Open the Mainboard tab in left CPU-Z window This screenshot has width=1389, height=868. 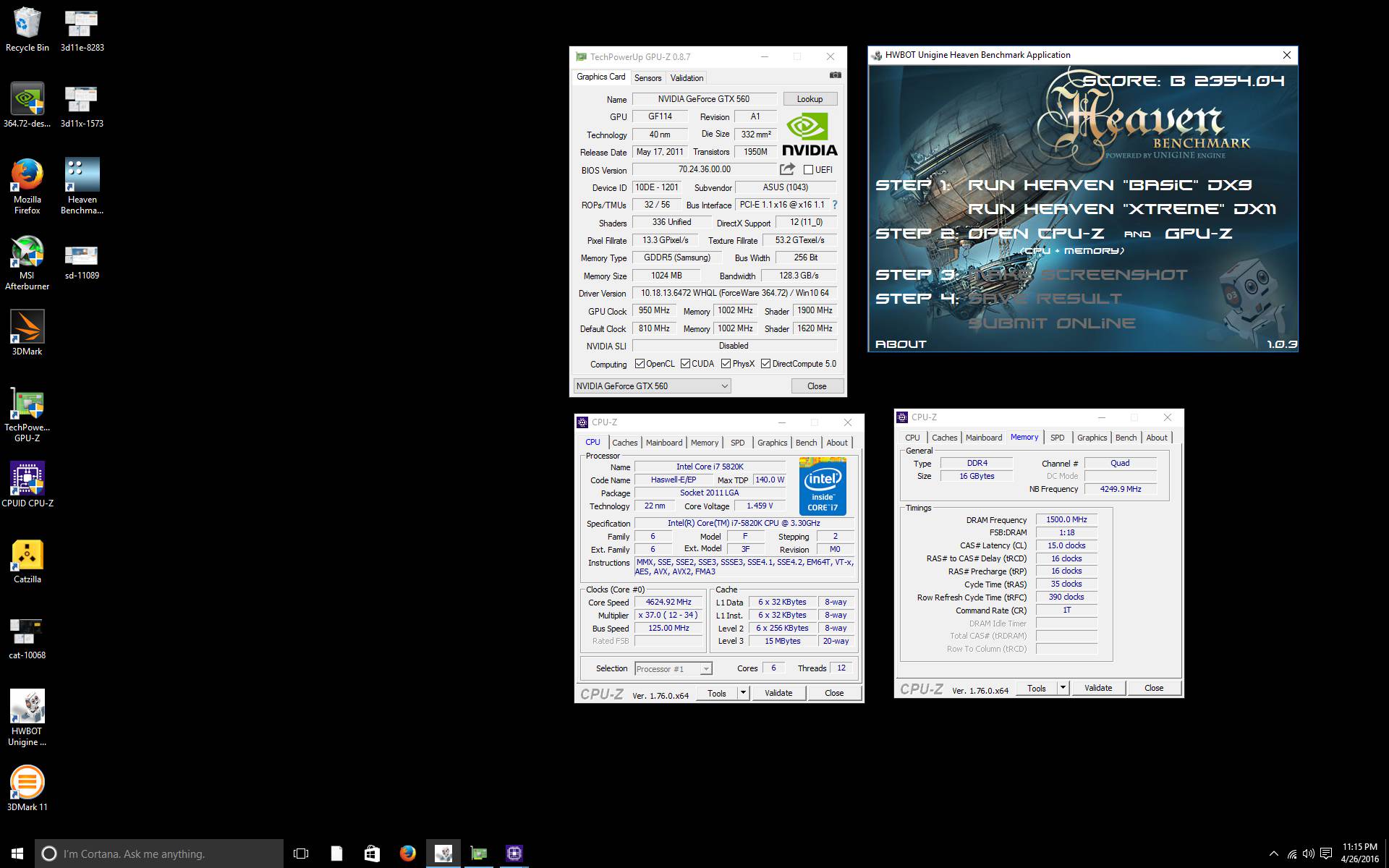coord(664,443)
